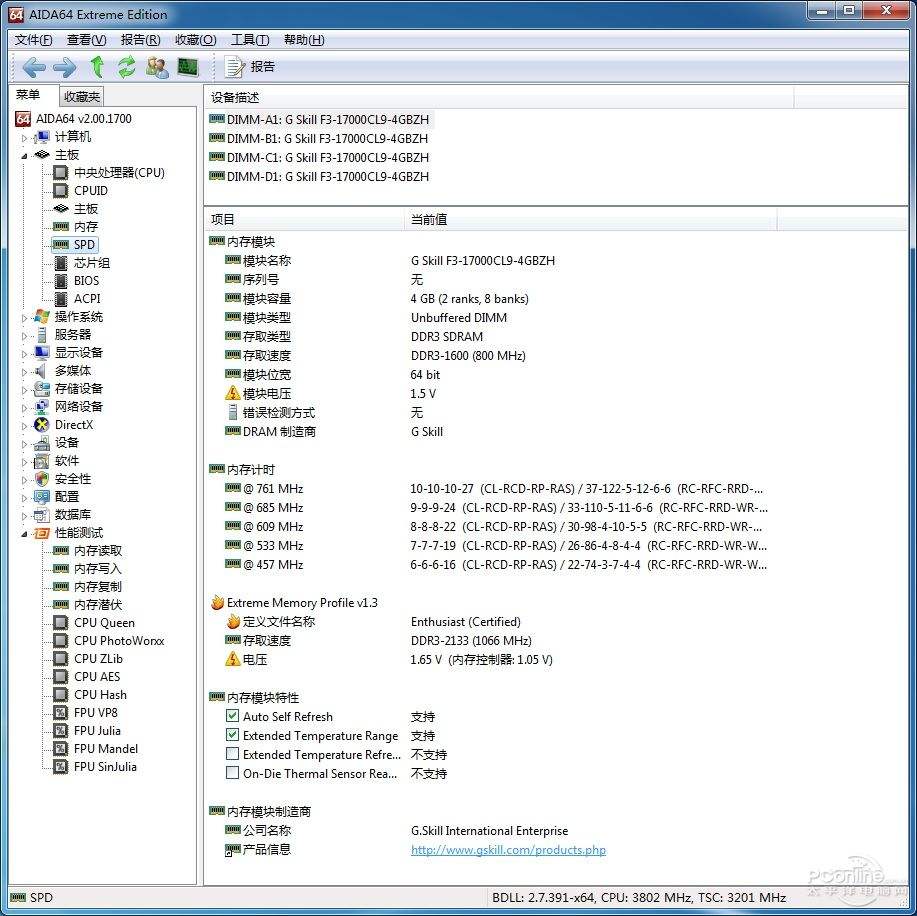This screenshot has width=917, height=916.
Task: Go forward with the blue right arrow
Action: pos(64,67)
